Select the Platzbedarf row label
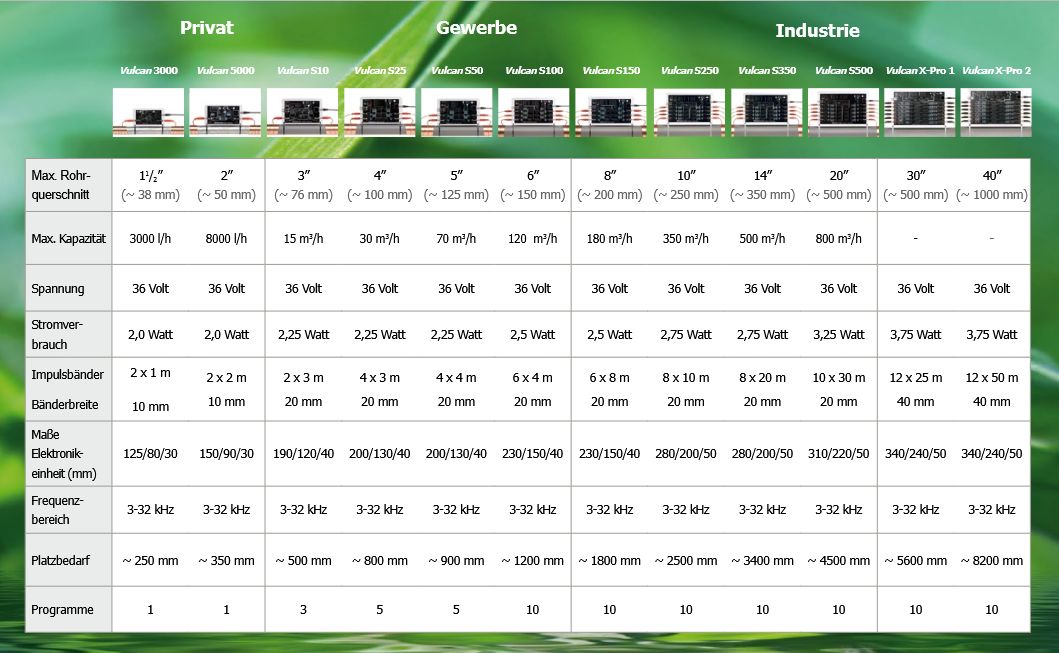1059x653 pixels. coord(61,561)
